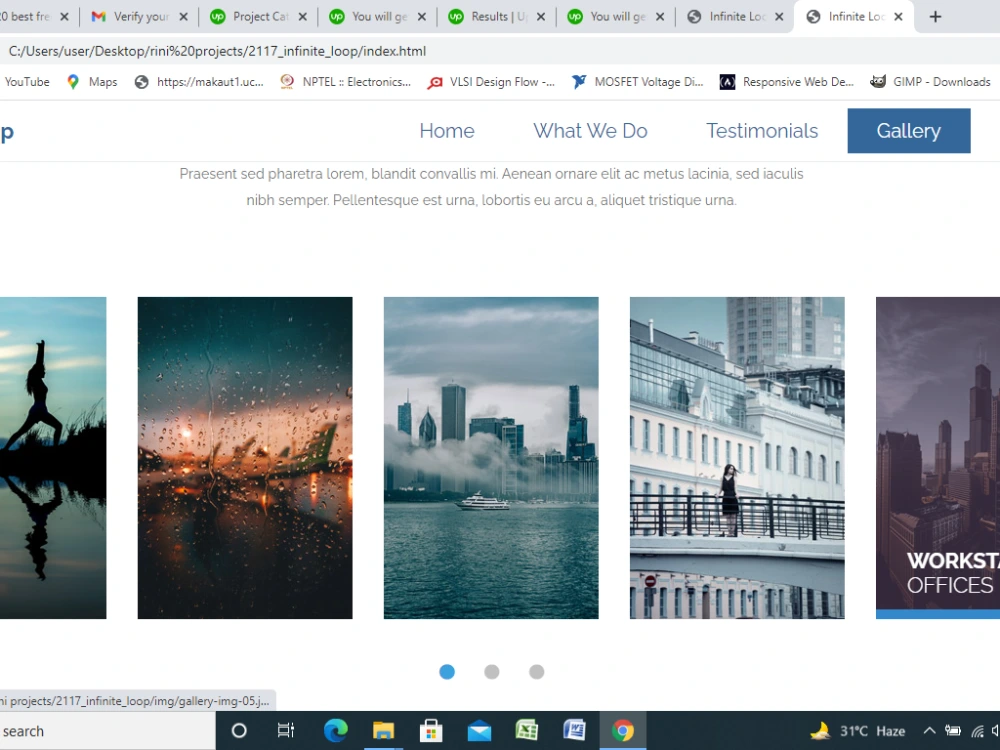Close the Project Cat tab
Image resolution: width=1000 pixels, height=750 pixels.
[x=303, y=17]
